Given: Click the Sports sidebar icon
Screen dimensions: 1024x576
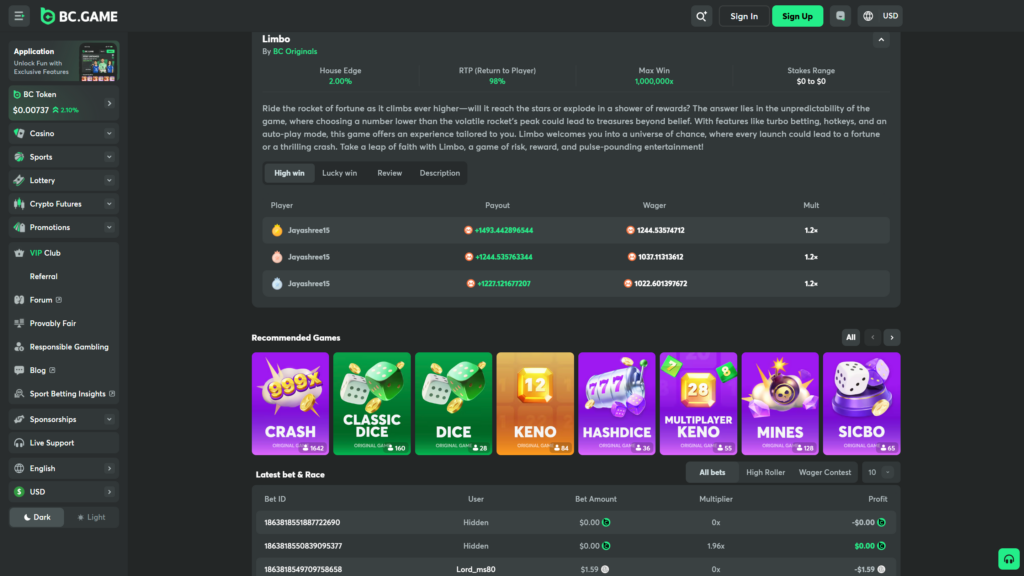Looking at the screenshot, I should point(19,157).
